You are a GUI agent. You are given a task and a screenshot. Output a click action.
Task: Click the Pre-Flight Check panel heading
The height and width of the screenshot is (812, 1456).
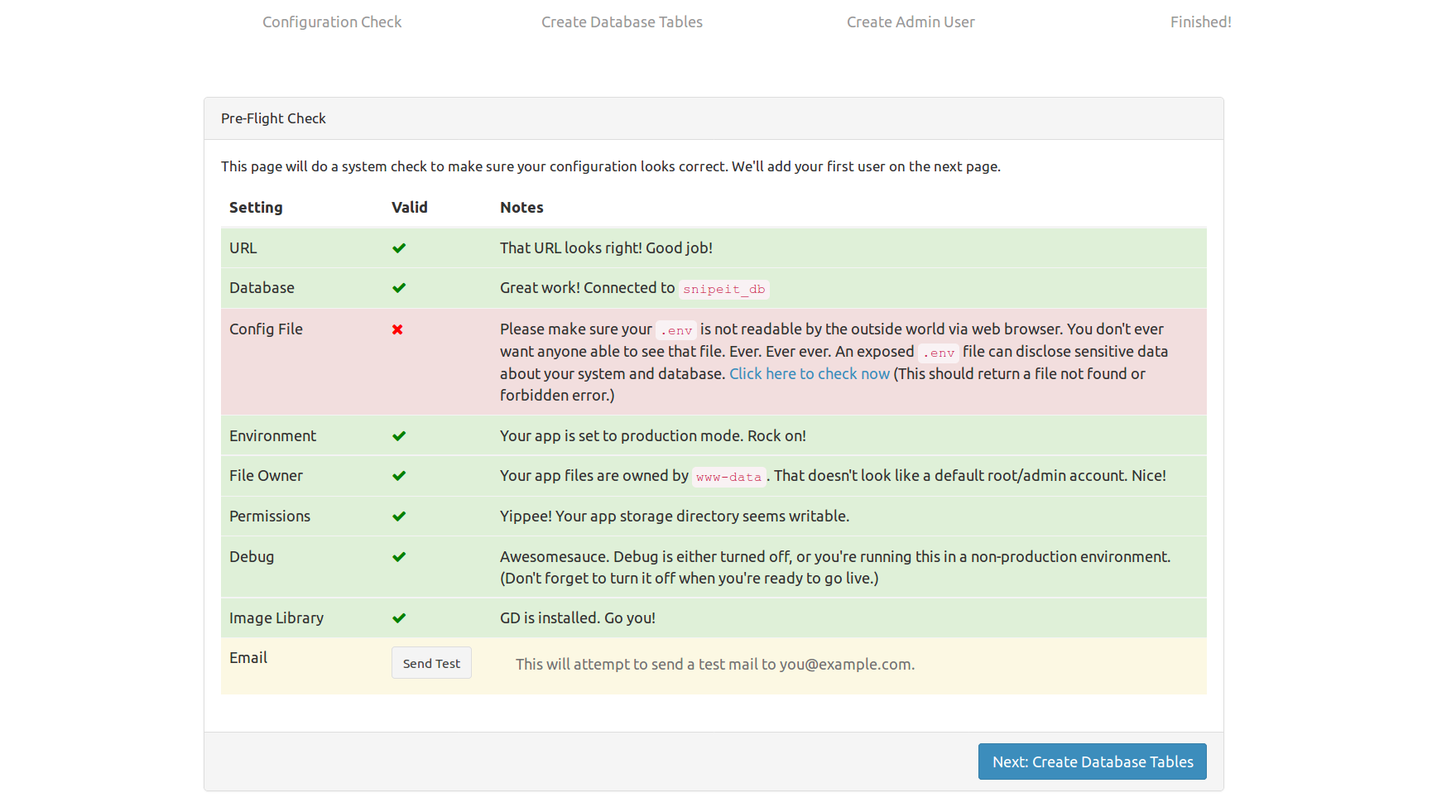tap(273, 118)
